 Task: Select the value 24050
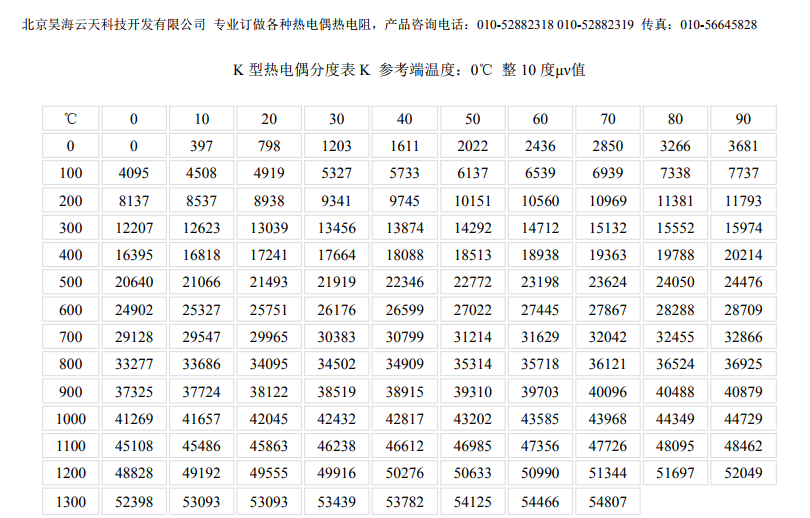[x=675, y=282]
